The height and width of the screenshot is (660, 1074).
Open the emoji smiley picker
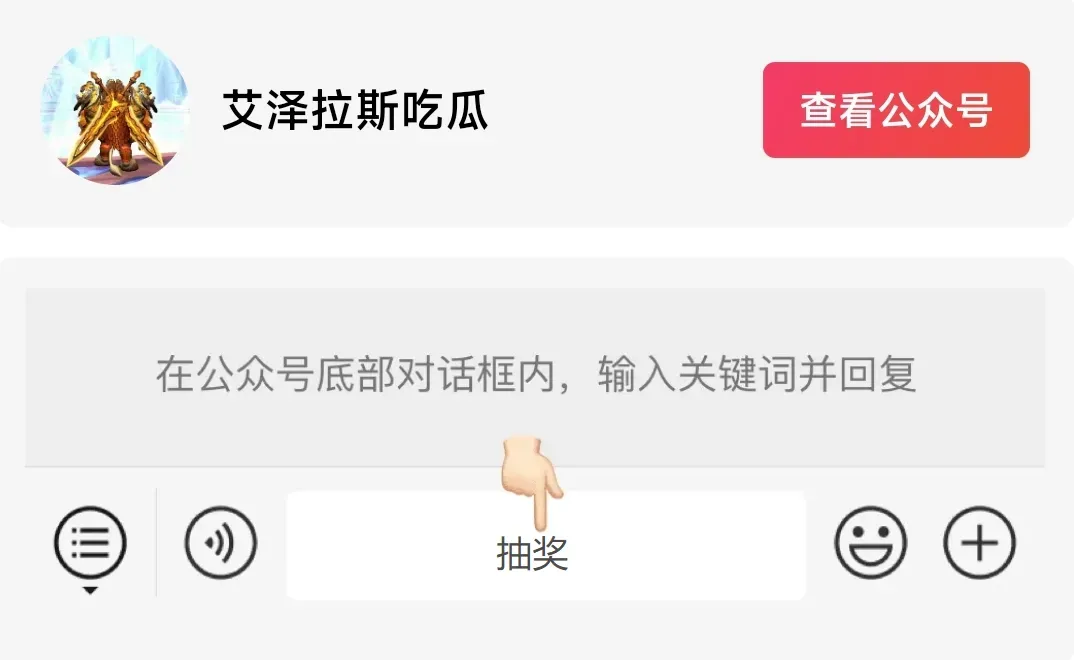[871, 543]
